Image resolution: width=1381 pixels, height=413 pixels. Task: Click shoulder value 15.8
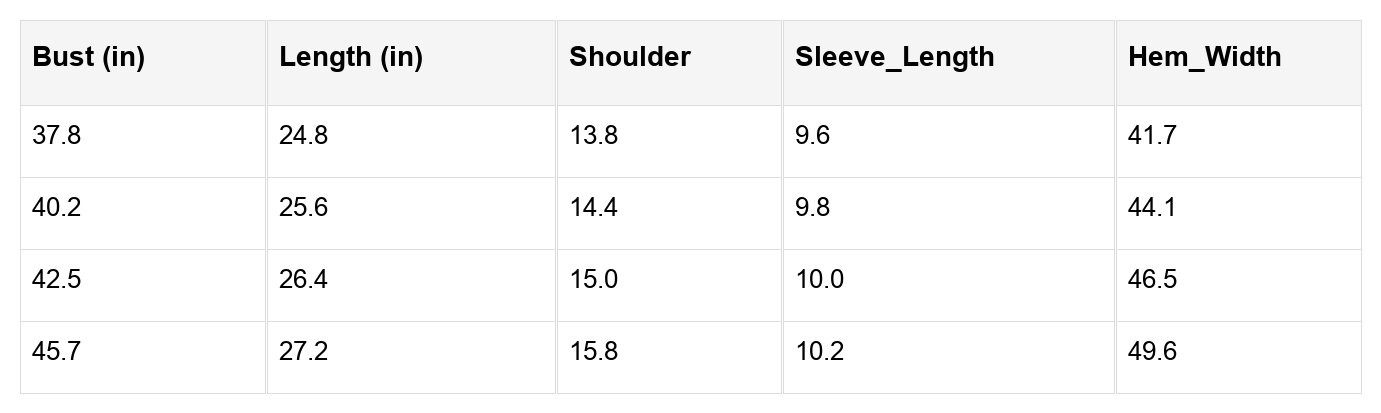594,352
